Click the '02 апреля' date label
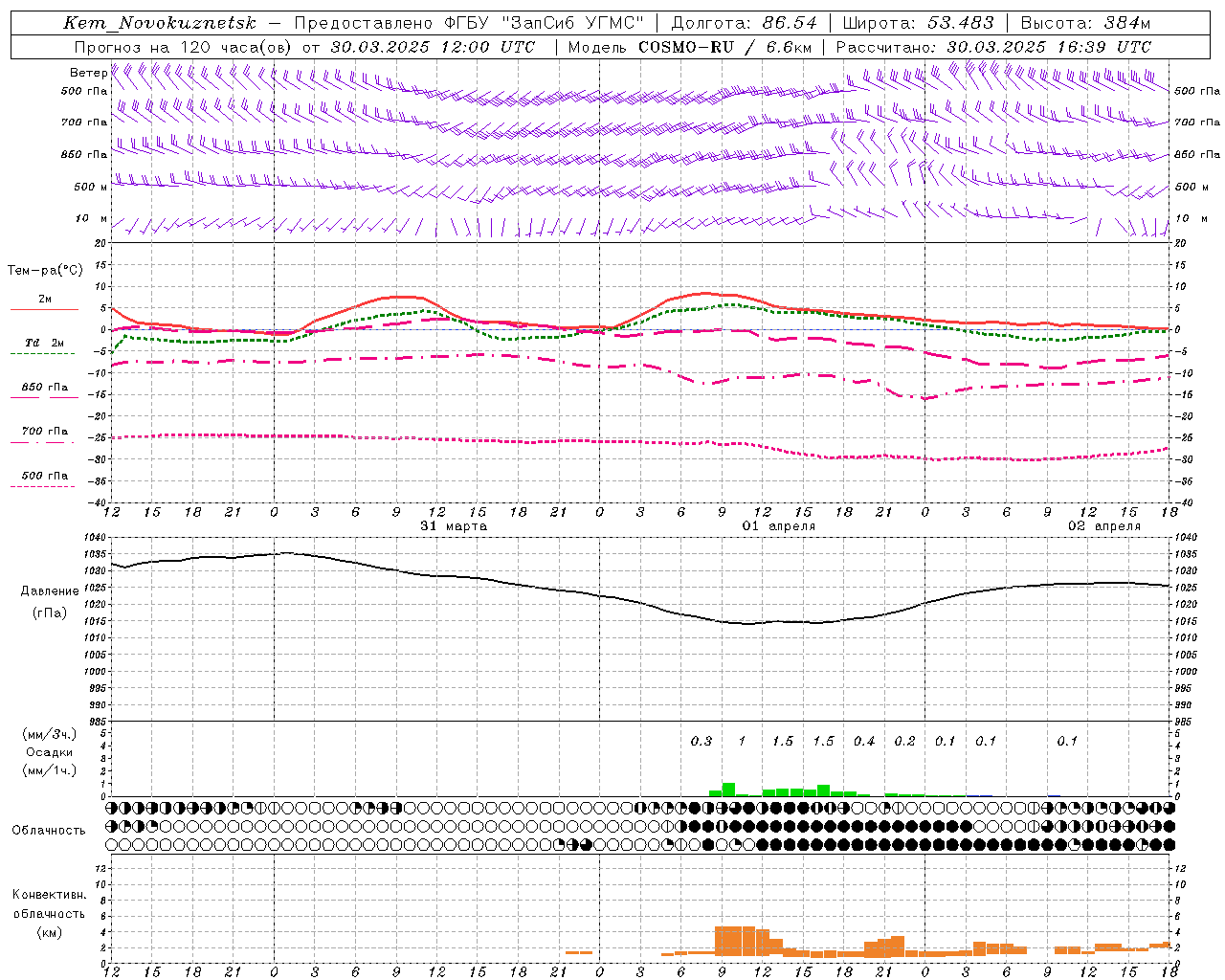Viewport: 1225px width, 980px height. coord(1104,525)
